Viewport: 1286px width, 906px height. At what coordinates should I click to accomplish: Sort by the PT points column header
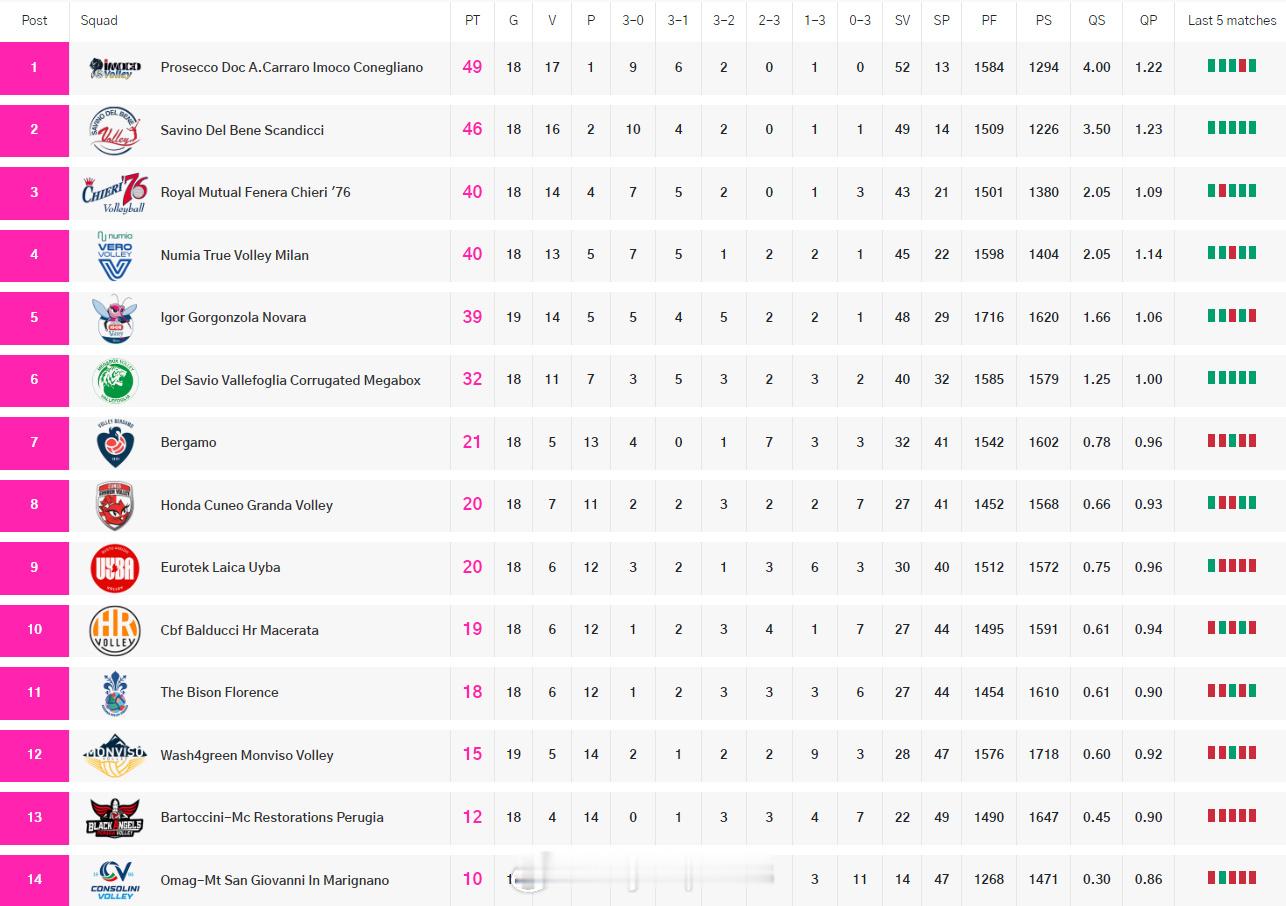pos(473,20)
